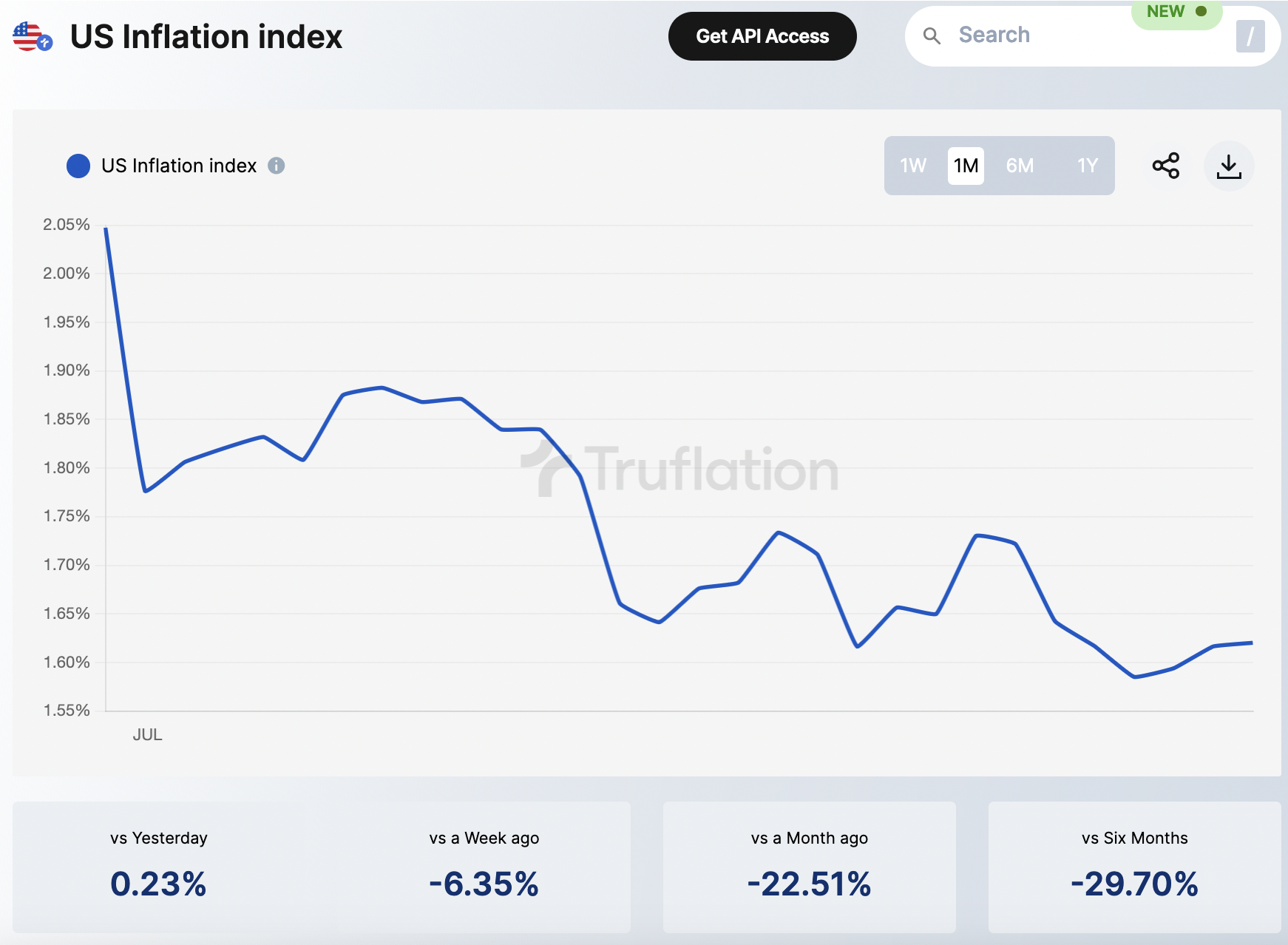Click the Truflation watermark logo
Image resolution: width=1288 pixels, height=945 pixels.
[x=680, y=469]
